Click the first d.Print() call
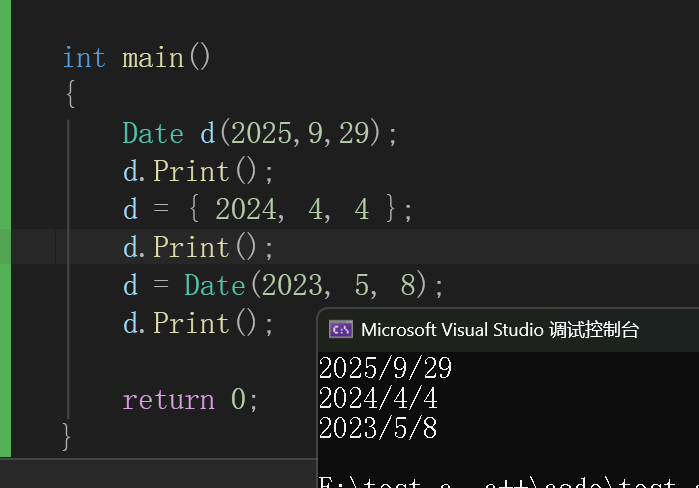This screenshot has height=488, width=699. pyautogui.click(x=198, y=172)
